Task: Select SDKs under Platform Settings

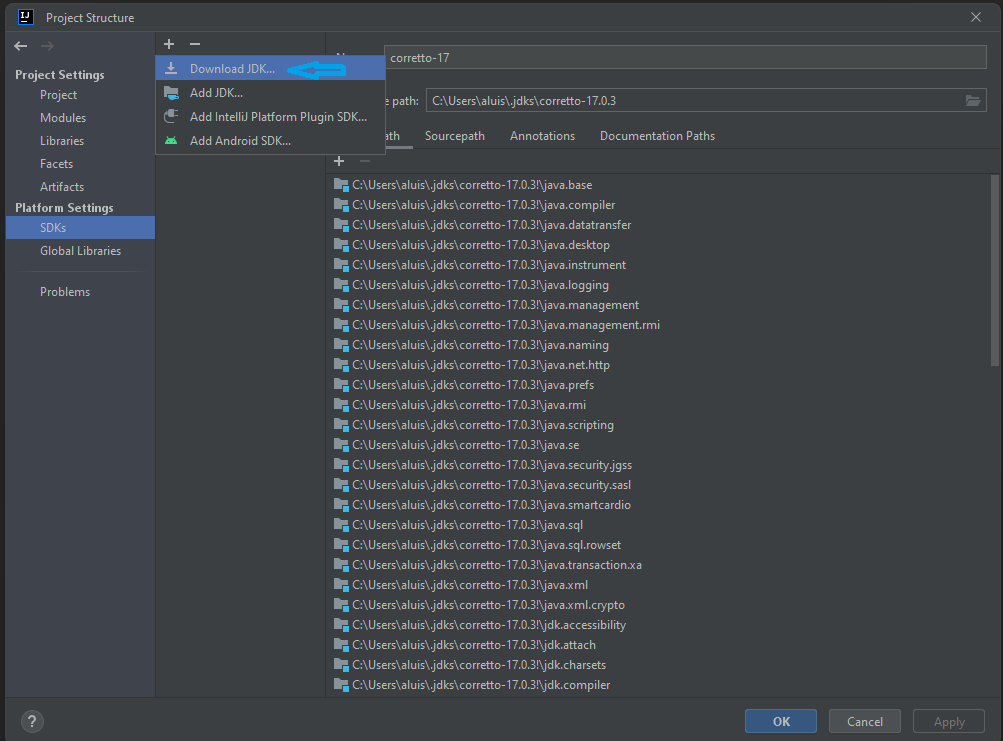Action: coord(80,228)
